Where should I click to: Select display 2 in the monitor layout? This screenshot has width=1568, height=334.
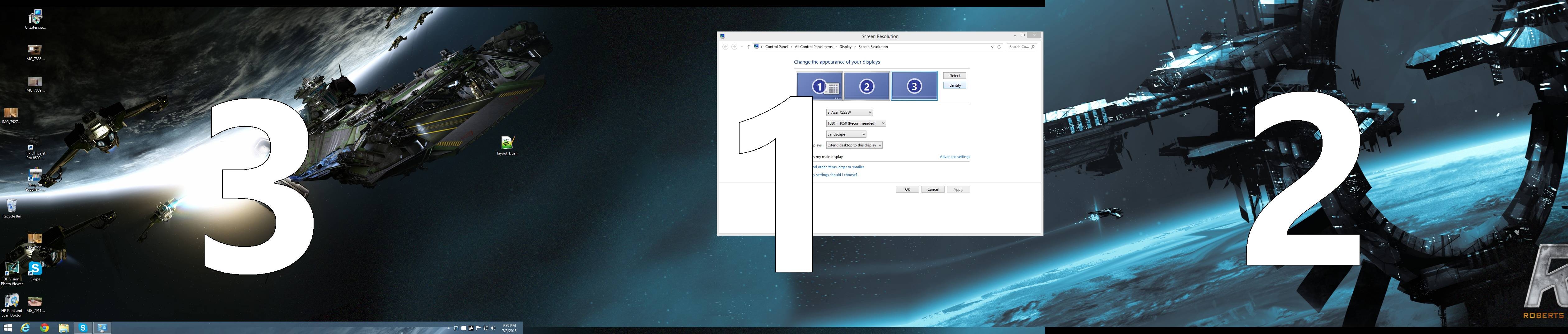(x=867, y=87)
